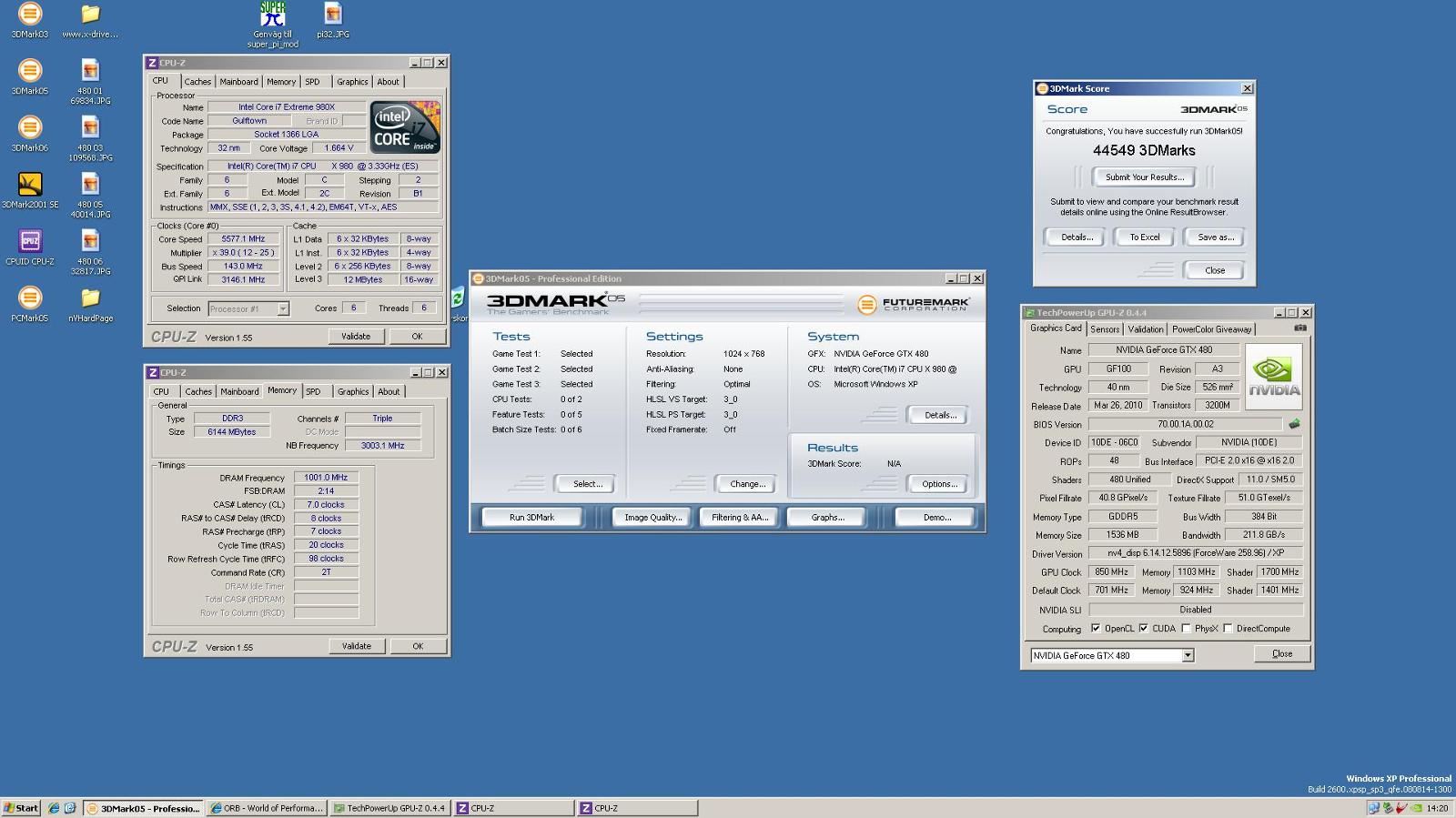1456x818 pixels.
Task: Open the PowerColor Giveaway tab
Action: click(x=1211, y=329)
